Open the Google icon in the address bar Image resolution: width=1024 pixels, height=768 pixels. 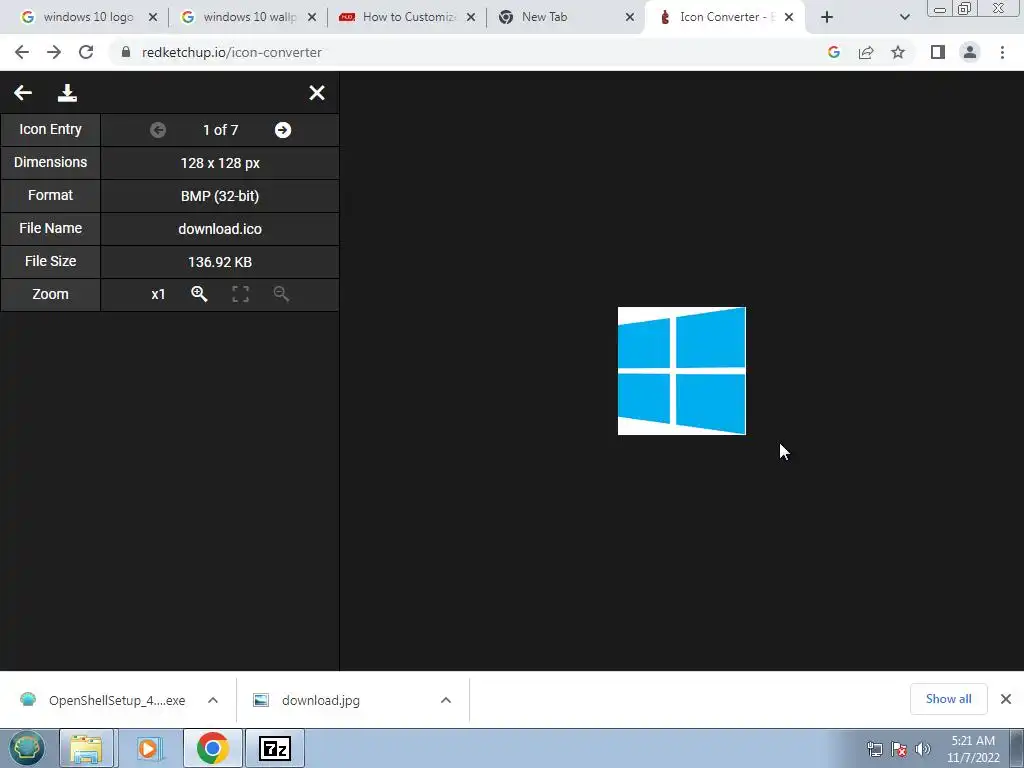(x=834, y=52)
